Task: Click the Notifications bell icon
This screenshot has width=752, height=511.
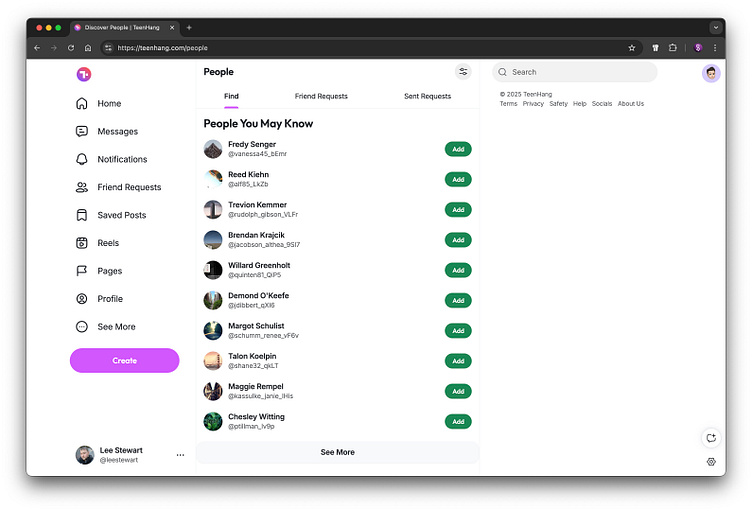Action: point(82,159)
